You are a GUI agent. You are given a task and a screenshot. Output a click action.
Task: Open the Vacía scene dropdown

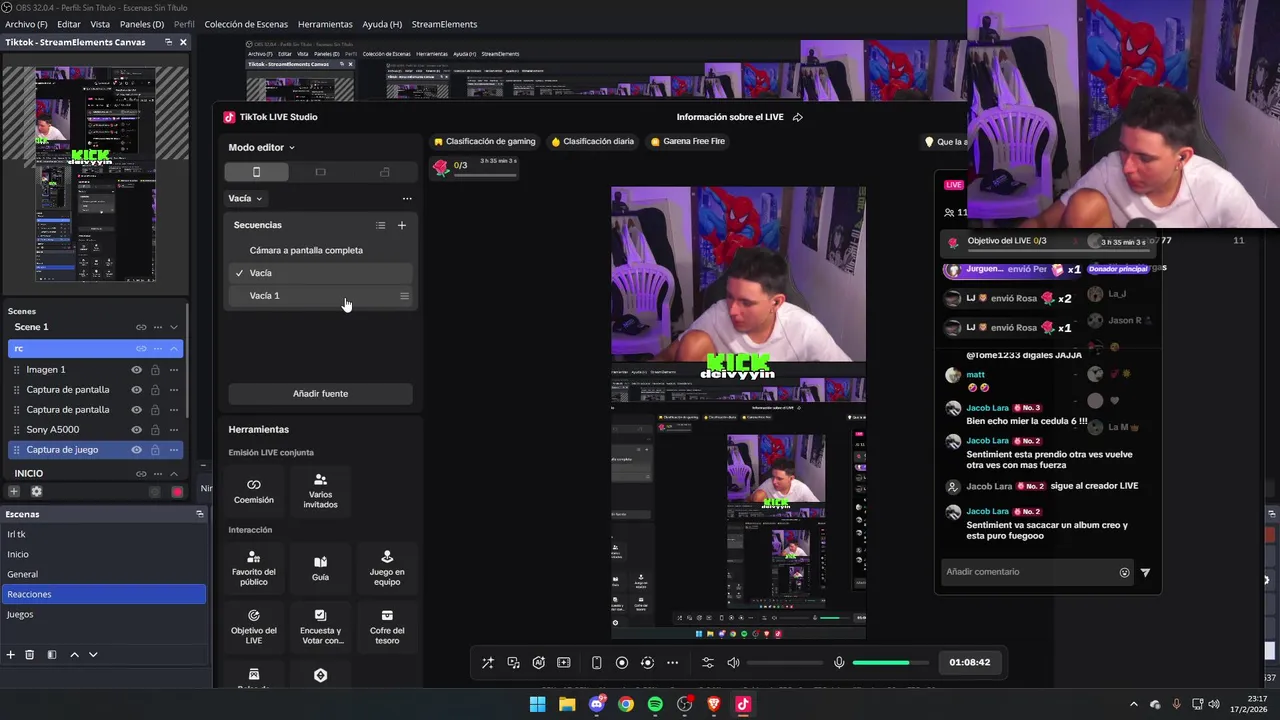[245, 198]
